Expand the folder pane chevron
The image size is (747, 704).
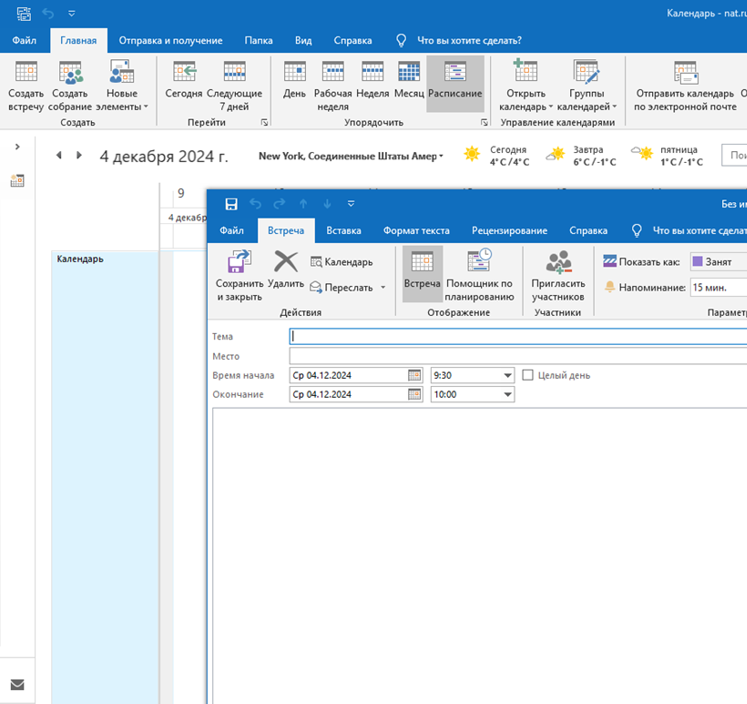(17, 147)
